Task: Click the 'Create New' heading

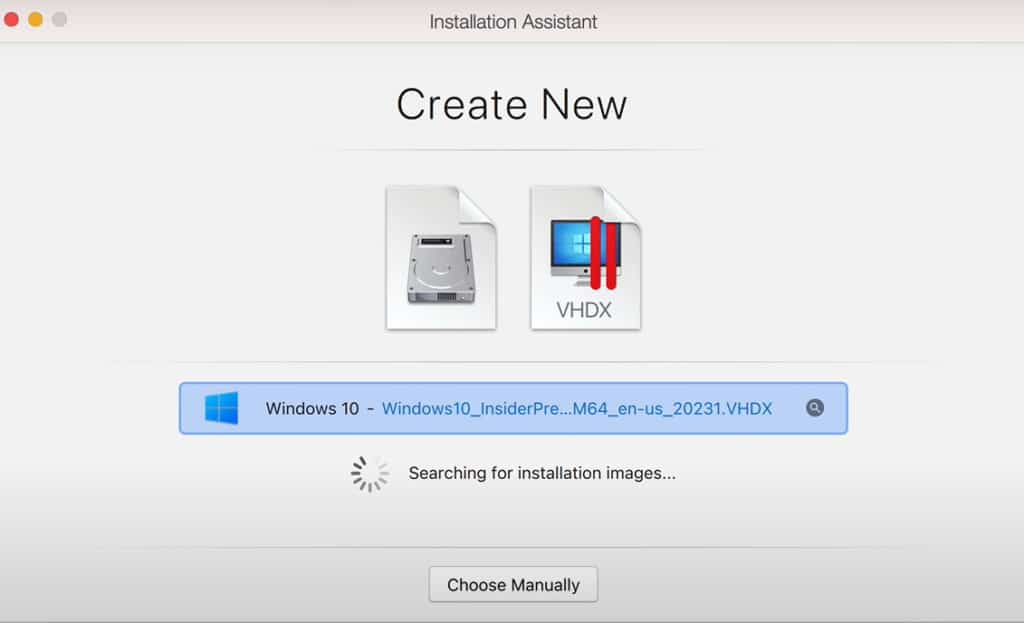Action: click(x=512, y=104)
